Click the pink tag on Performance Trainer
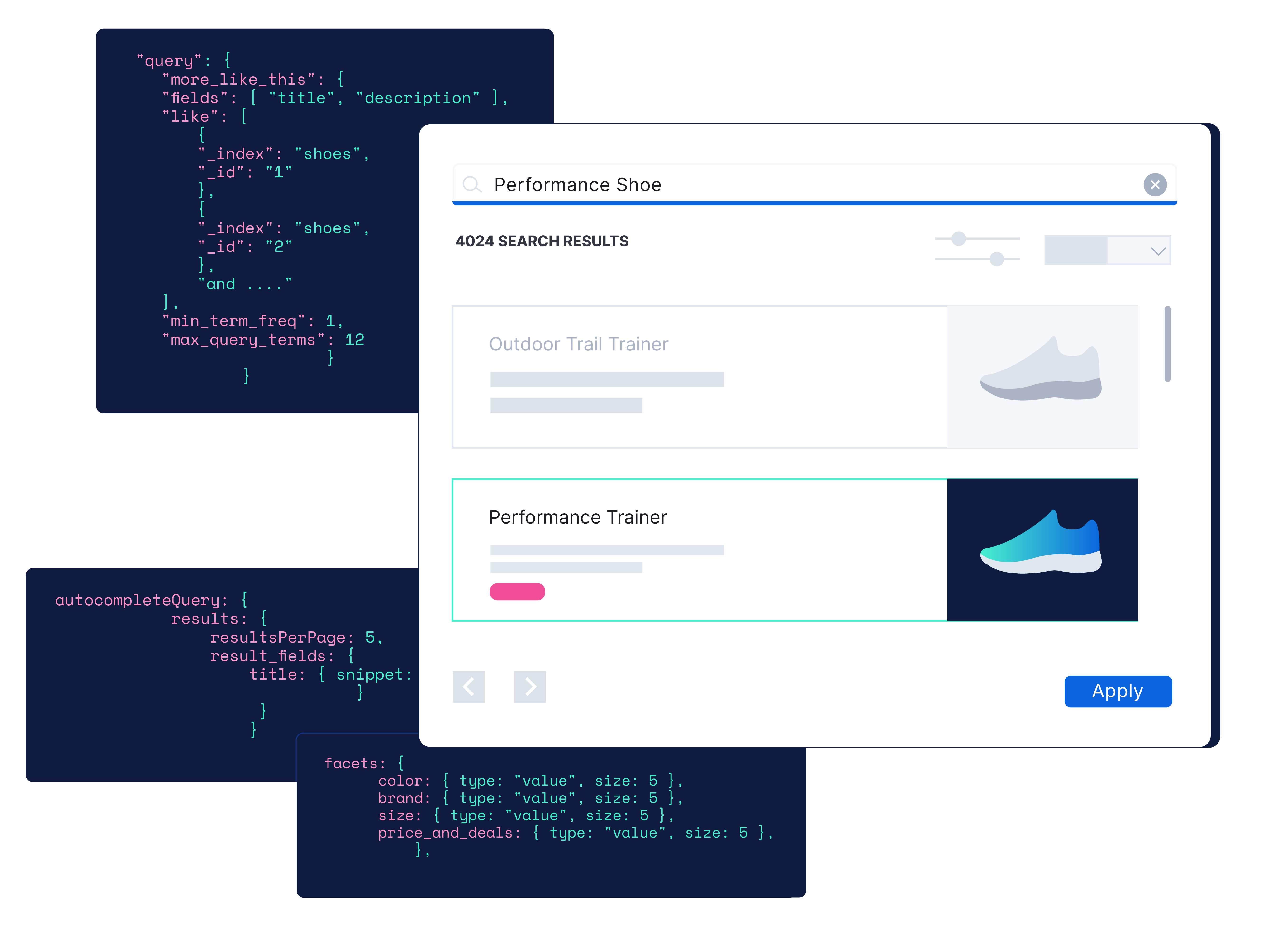The image size is (1275, 952). pos(517,592)
